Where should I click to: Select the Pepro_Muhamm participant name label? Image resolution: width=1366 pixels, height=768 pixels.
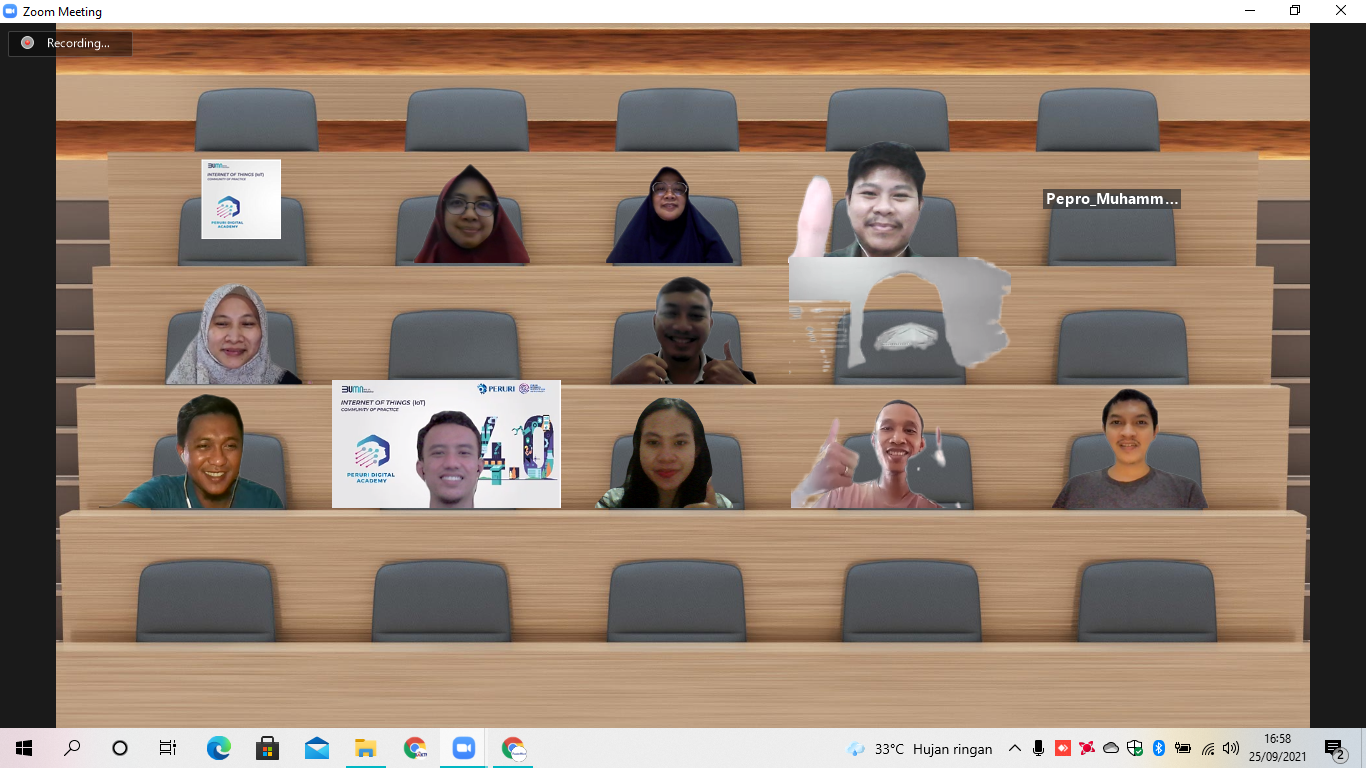pos(1112,199)
